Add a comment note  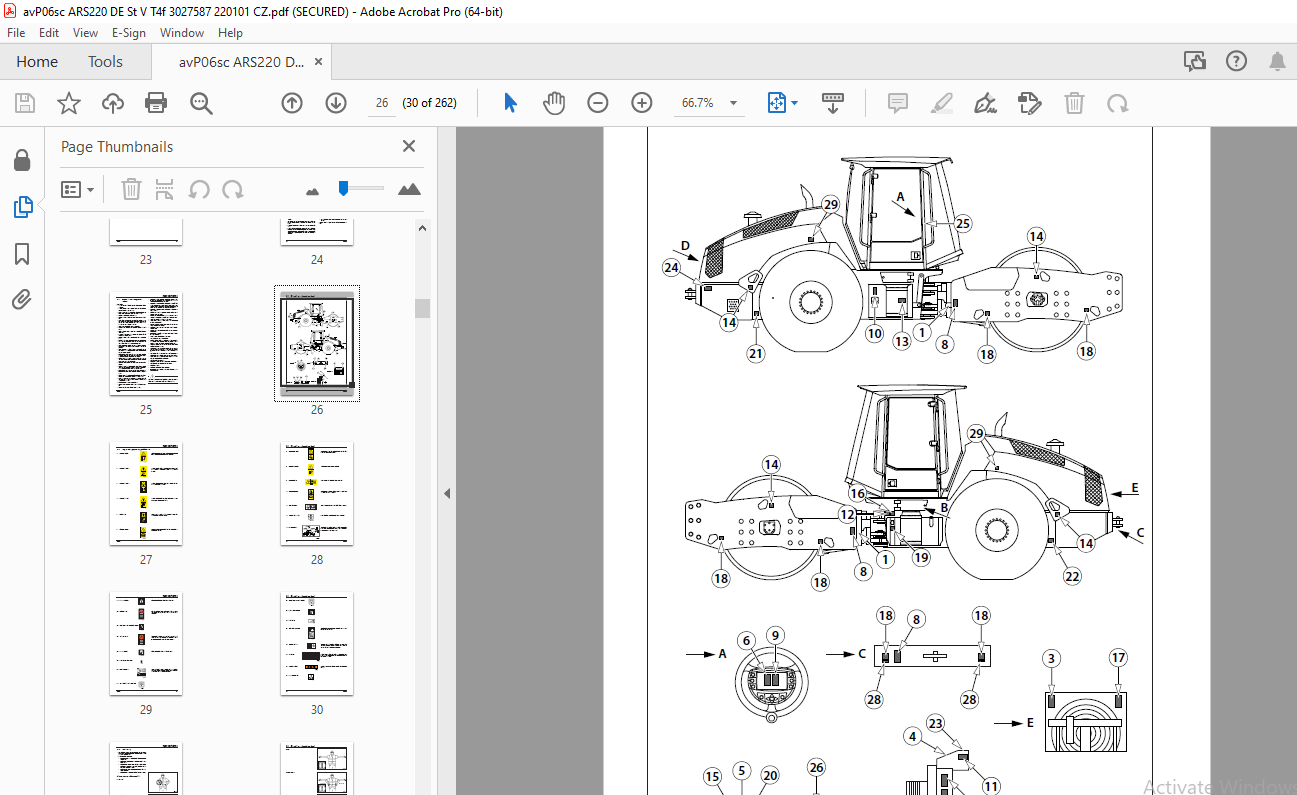click(x=897, y=103)
